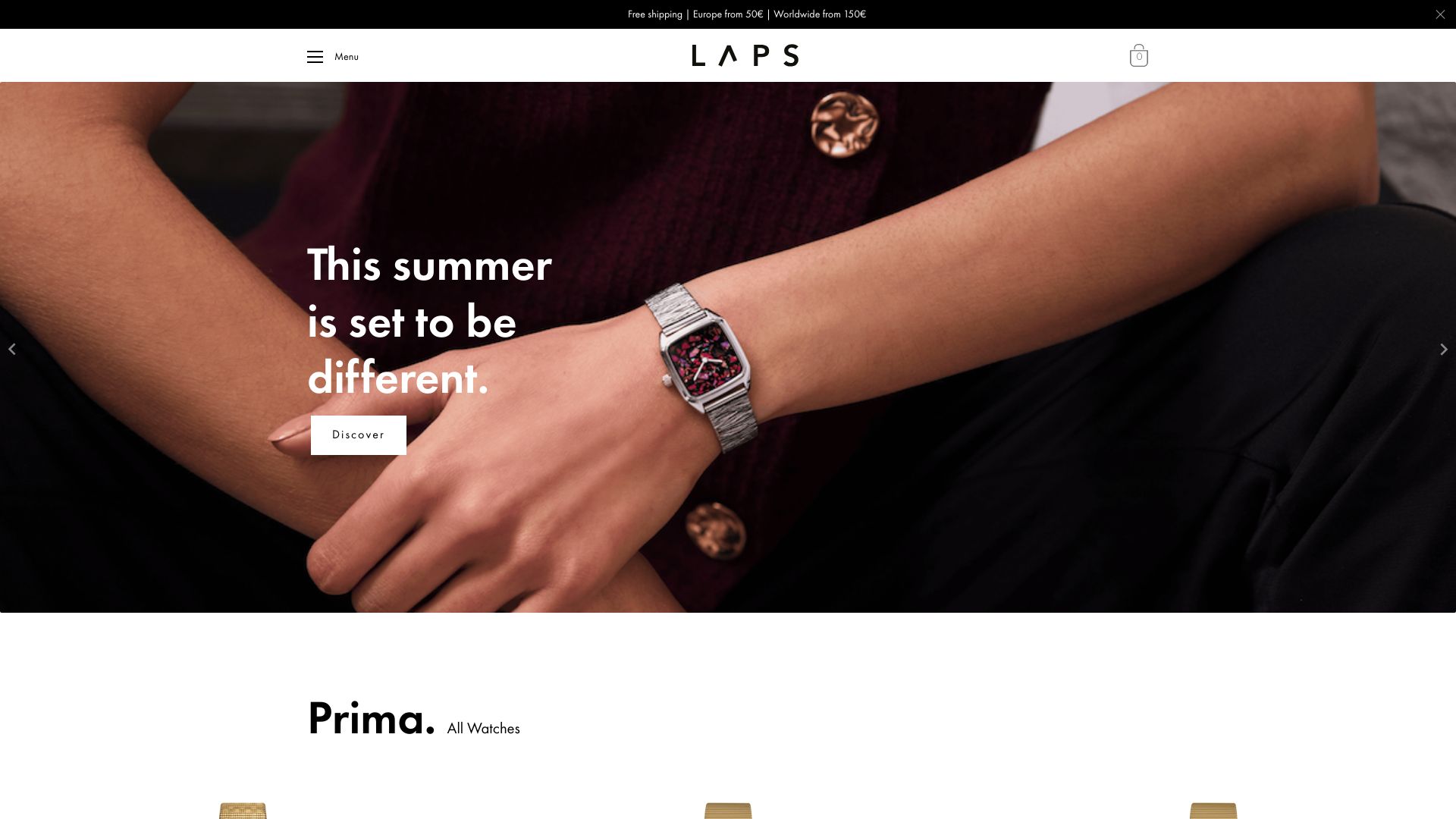Go home via the LAPS logo

tap(745, 55)
